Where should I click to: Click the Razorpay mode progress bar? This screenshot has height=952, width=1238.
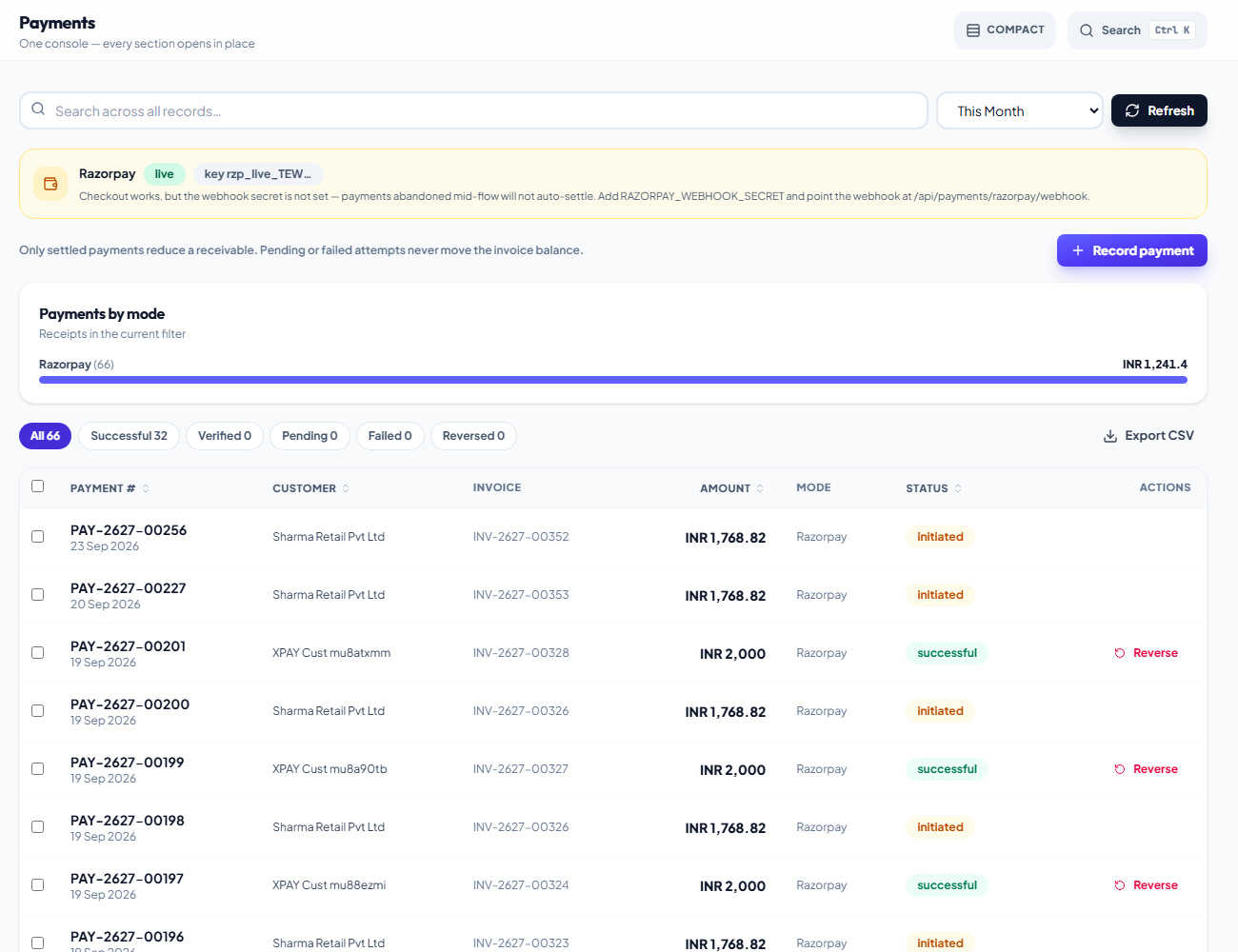pyautogui.click(x=613, y=380)
